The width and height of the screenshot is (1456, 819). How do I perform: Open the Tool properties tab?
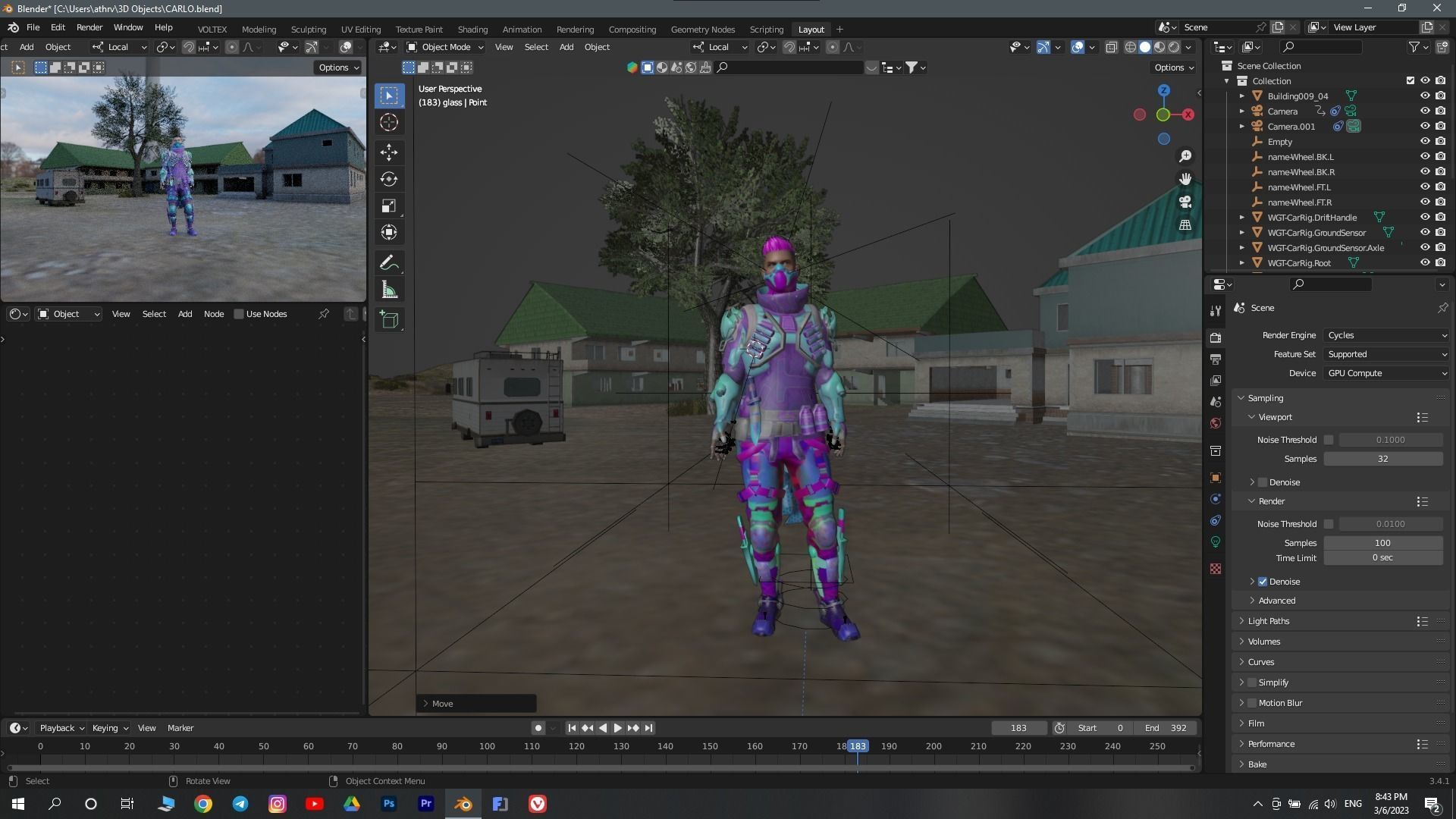click(x=1216, y=311)
